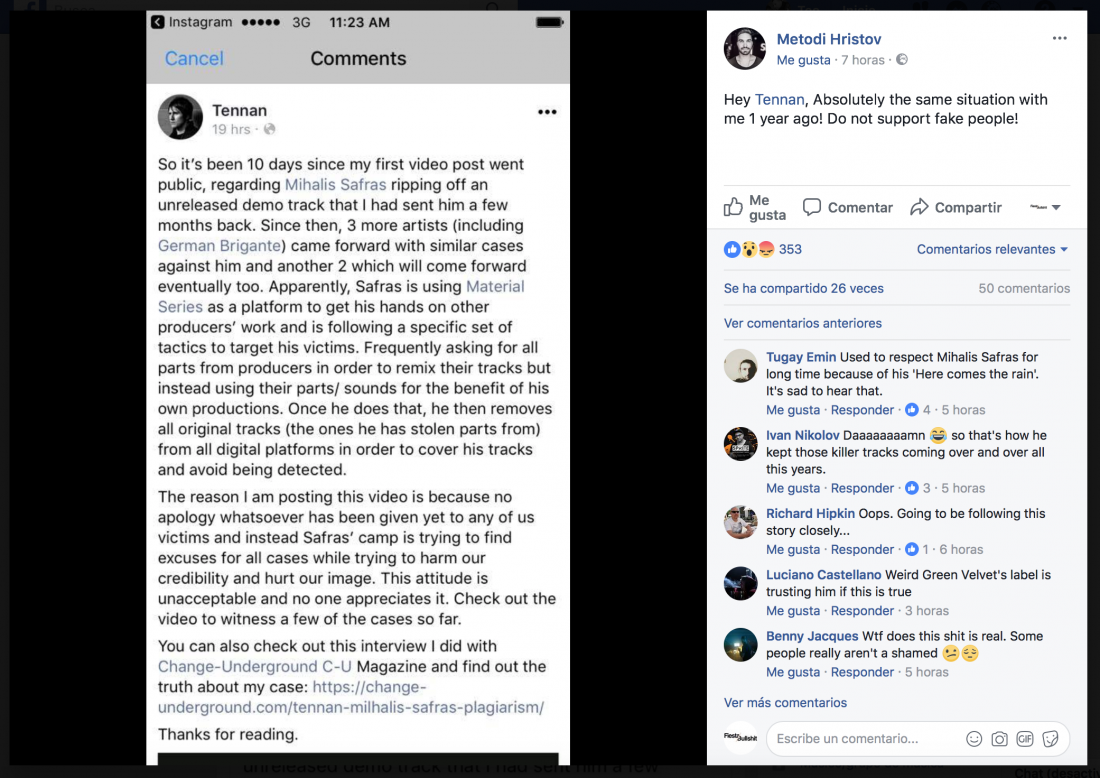Image resolution: width=1100 pixels, height=778 pixels.
Task: Attach a photo using the camera icon
Action: [x=999, y=739]
